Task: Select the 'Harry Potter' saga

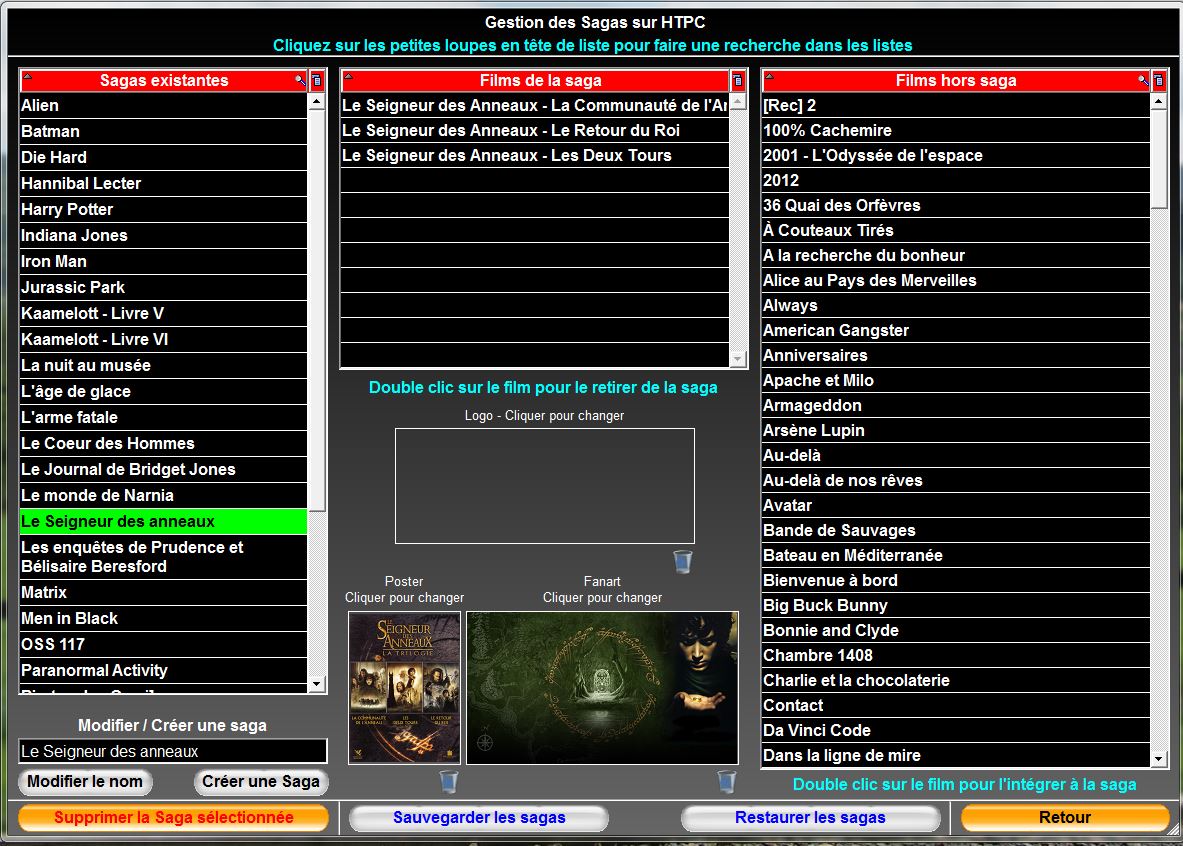Action: tap(164, 210)
